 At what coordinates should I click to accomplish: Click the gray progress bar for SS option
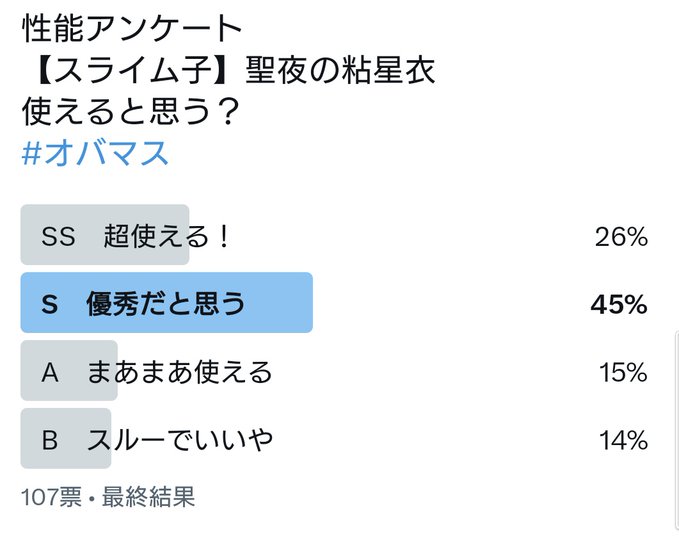click(x=105, y=235)
